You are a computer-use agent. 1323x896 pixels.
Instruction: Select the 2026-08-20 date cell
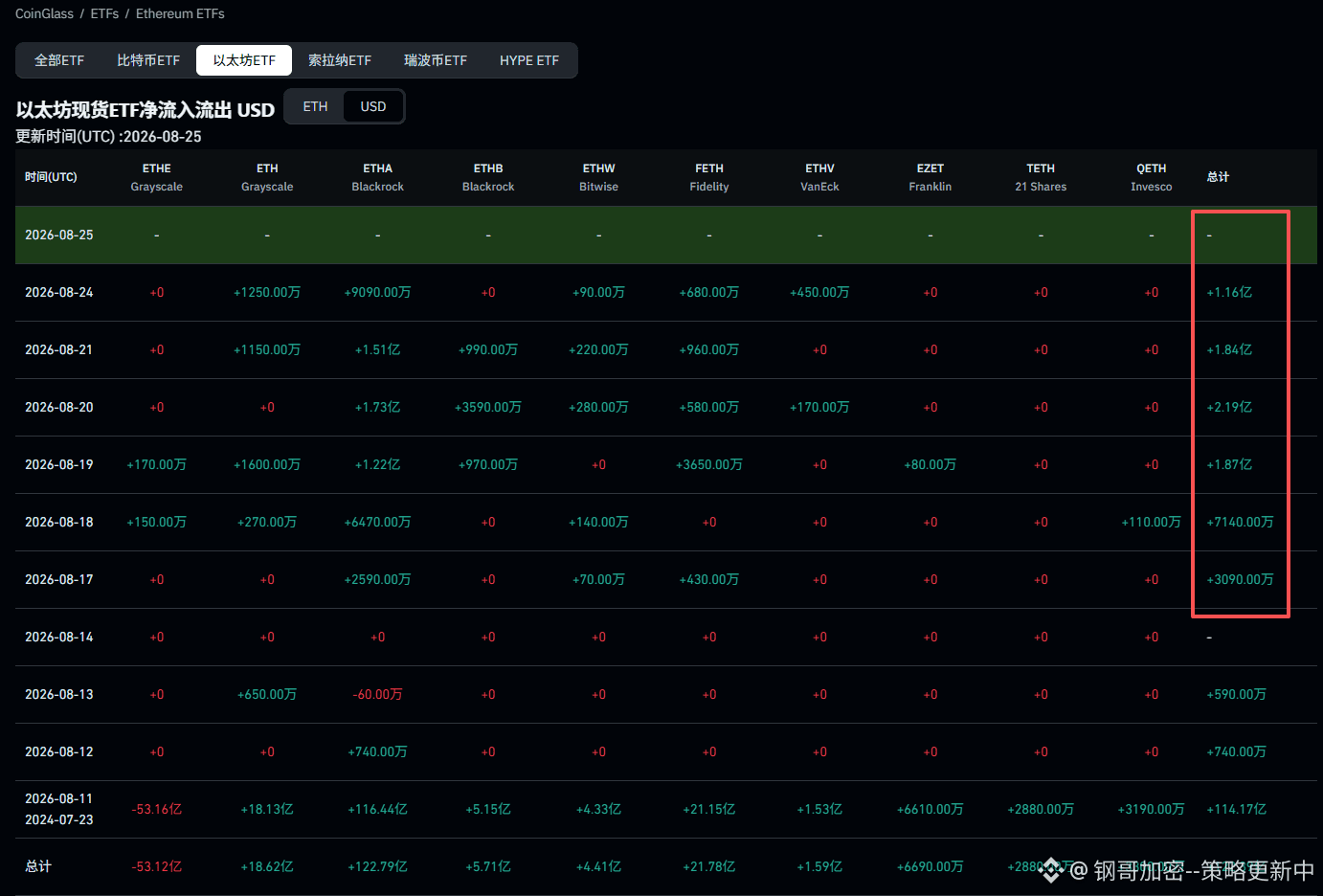click(59, 407)
